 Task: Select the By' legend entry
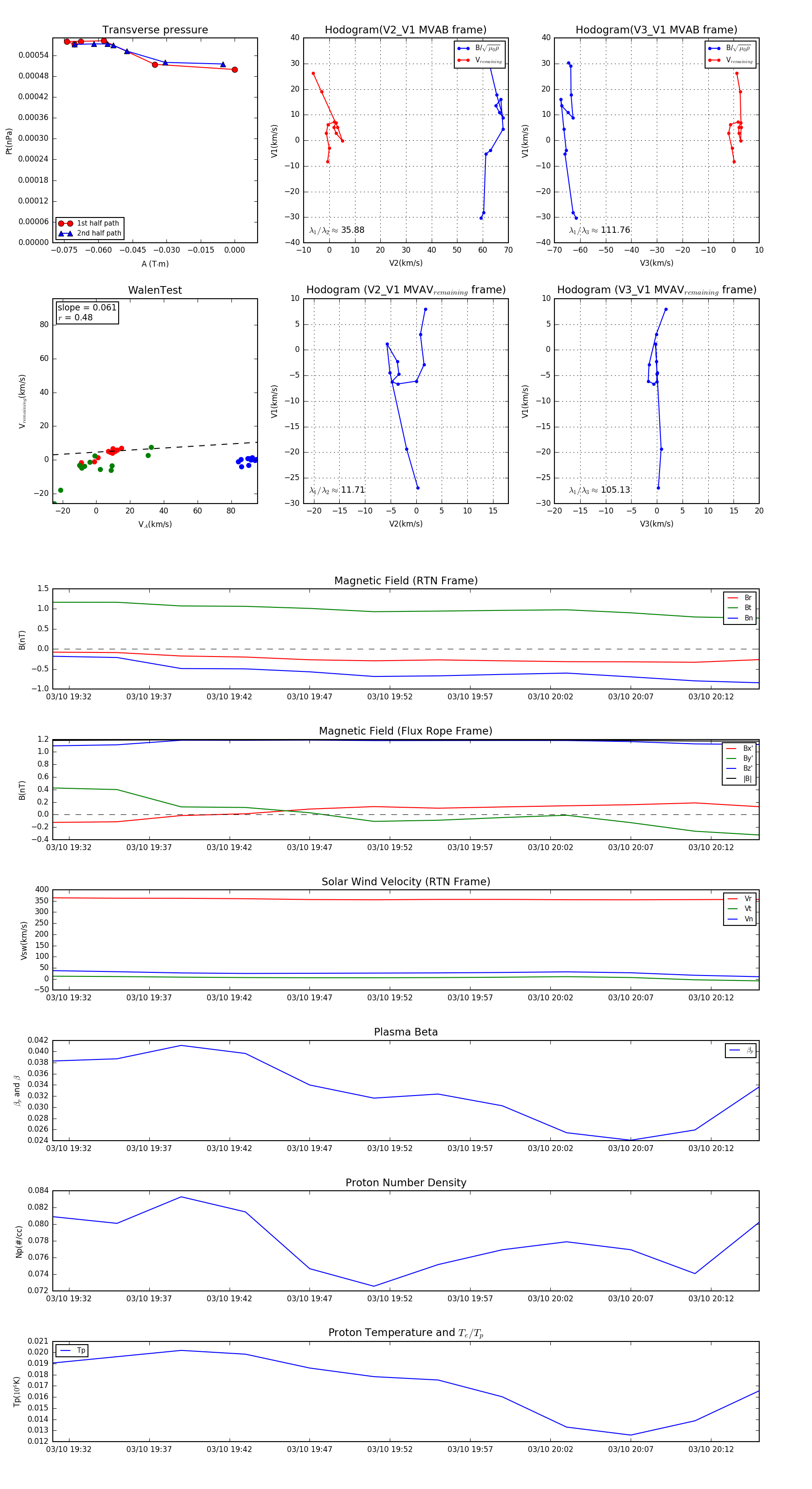740,758
